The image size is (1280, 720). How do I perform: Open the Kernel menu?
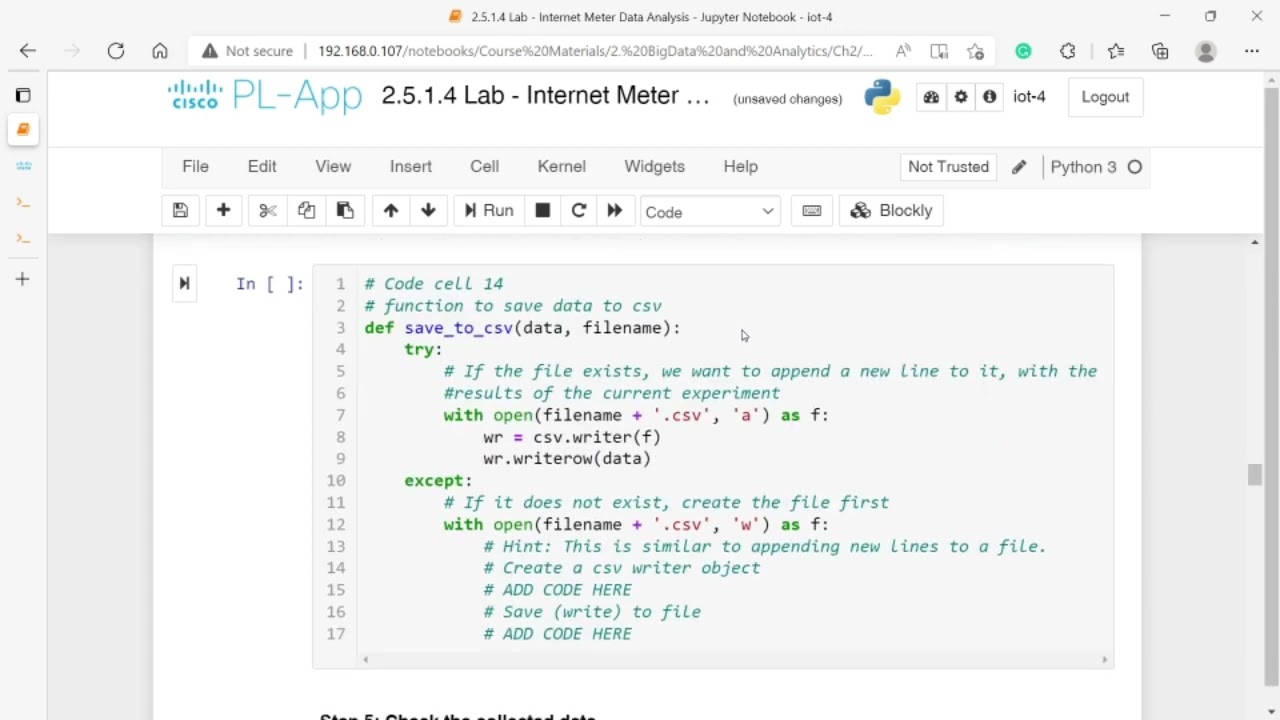tap(562, 167)
